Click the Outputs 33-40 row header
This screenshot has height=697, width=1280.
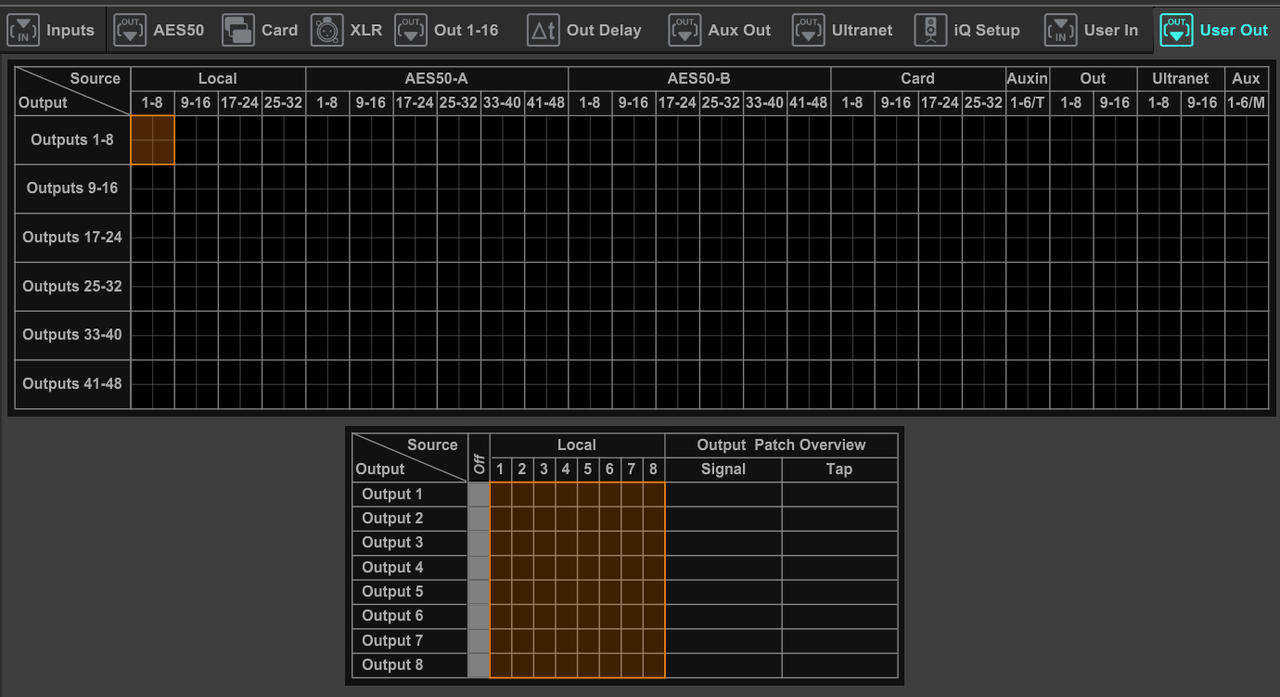coord(72,334)
